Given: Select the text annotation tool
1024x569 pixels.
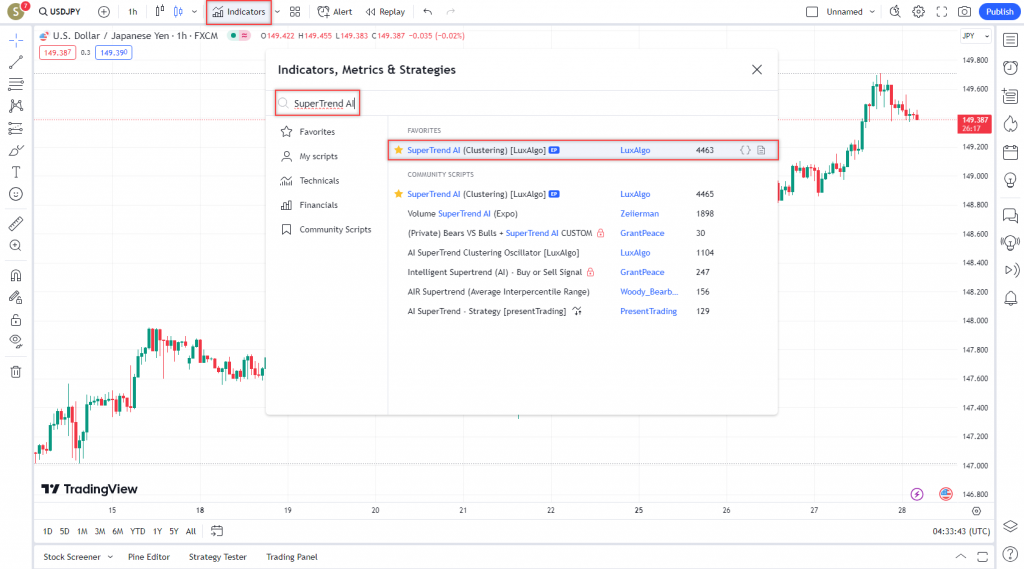Looking at the screenshot, I should (x=16, y=172).
